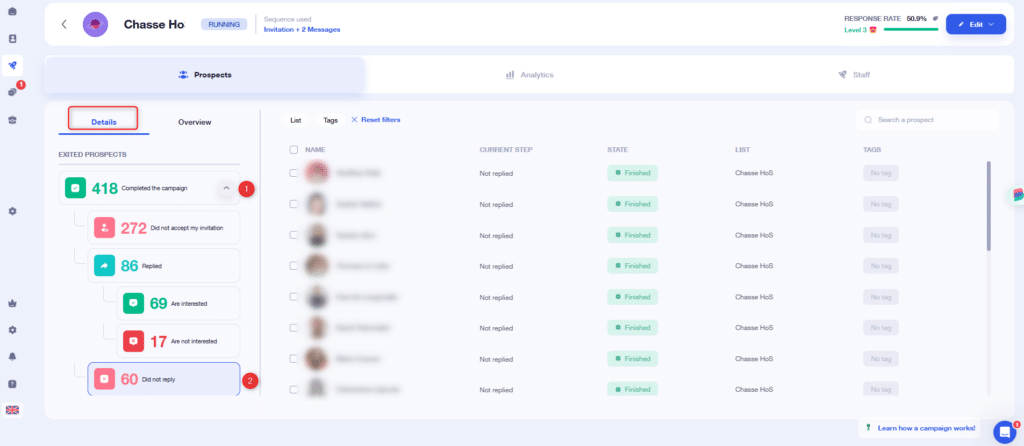Click the X icon beside Reset filters
Screen dimensions: 1024x446
pos(355,120)
